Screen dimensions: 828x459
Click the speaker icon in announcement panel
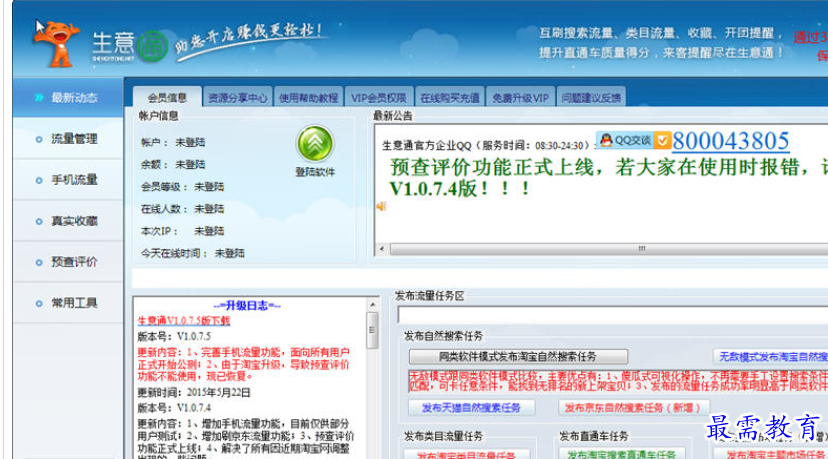coord(381,207)
